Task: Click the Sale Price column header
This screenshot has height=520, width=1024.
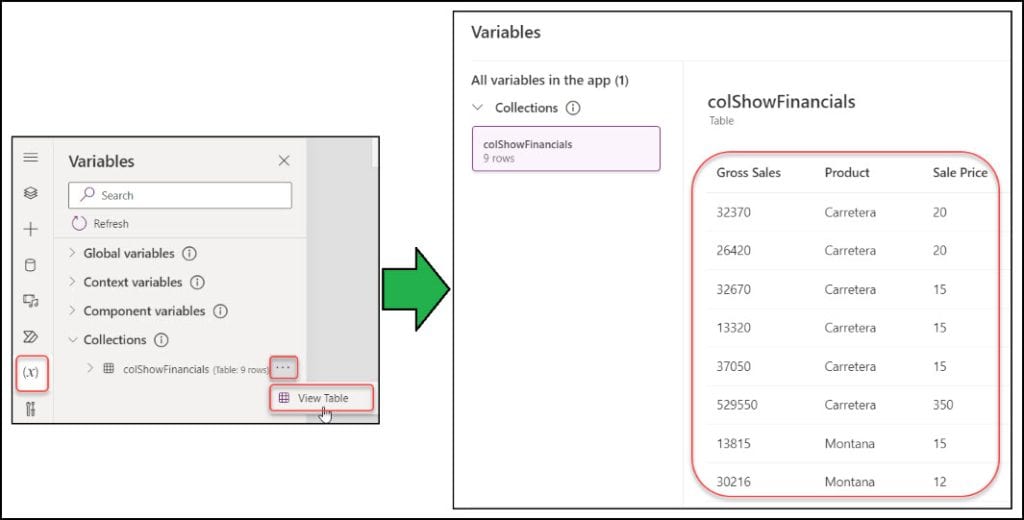Action: 960,172
